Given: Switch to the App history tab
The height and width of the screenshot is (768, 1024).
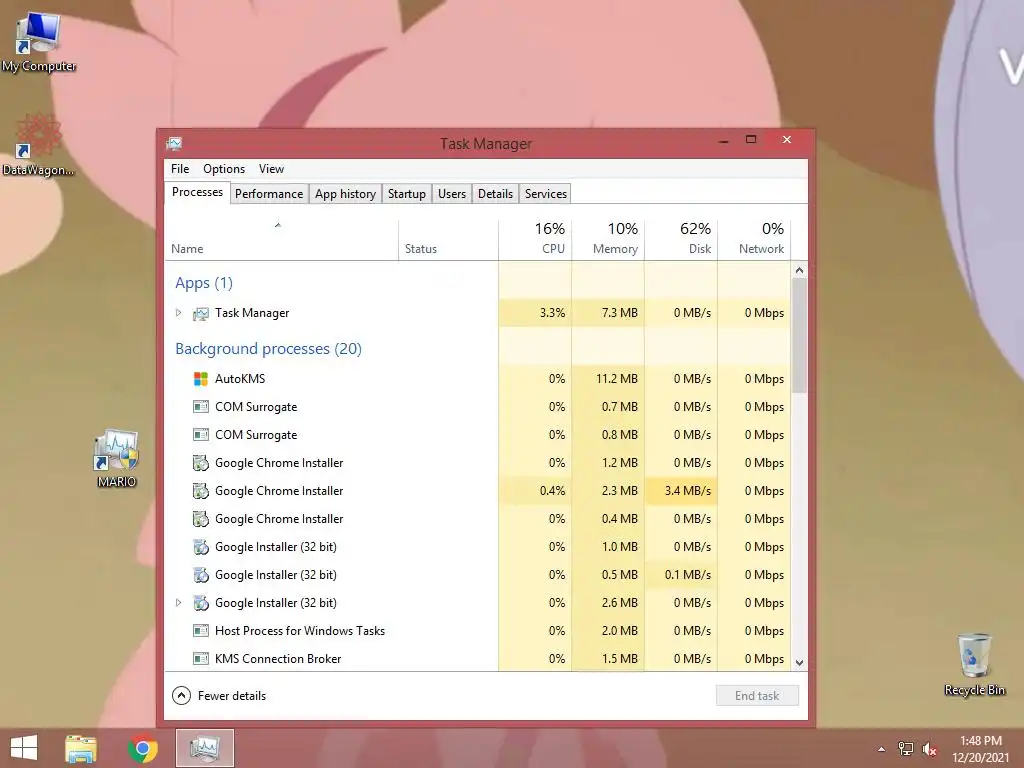Looking at the screenshot, I should coord(345,194).
